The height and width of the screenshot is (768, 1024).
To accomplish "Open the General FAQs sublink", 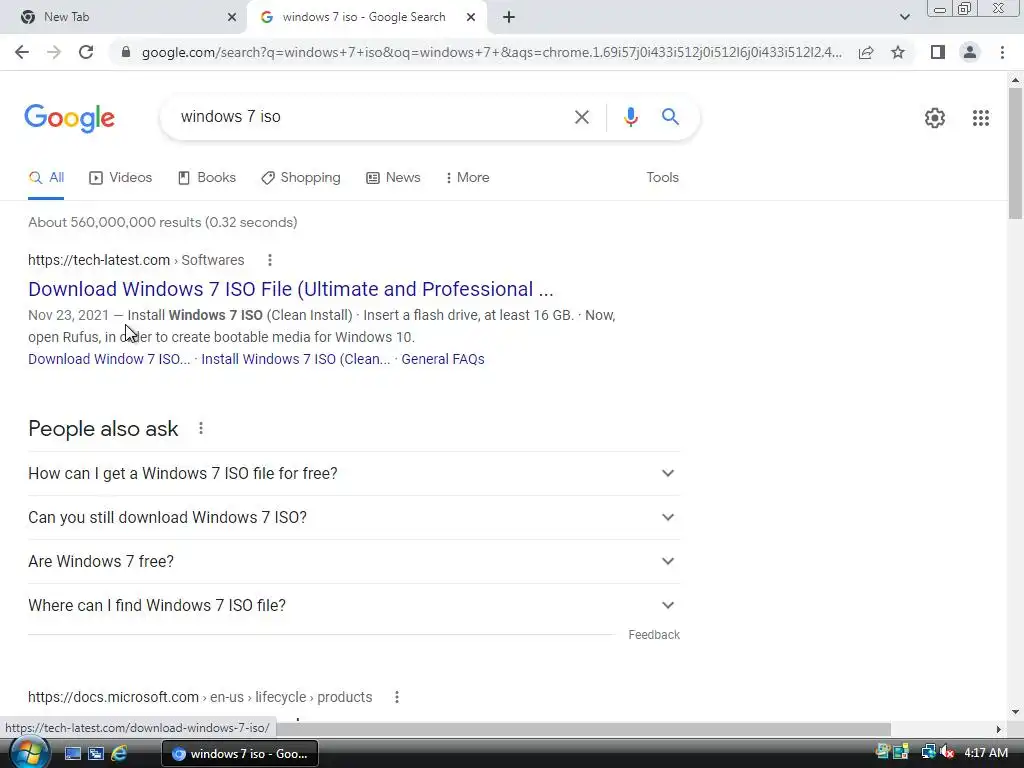I will pyautogui.click(x=443, y=359).
